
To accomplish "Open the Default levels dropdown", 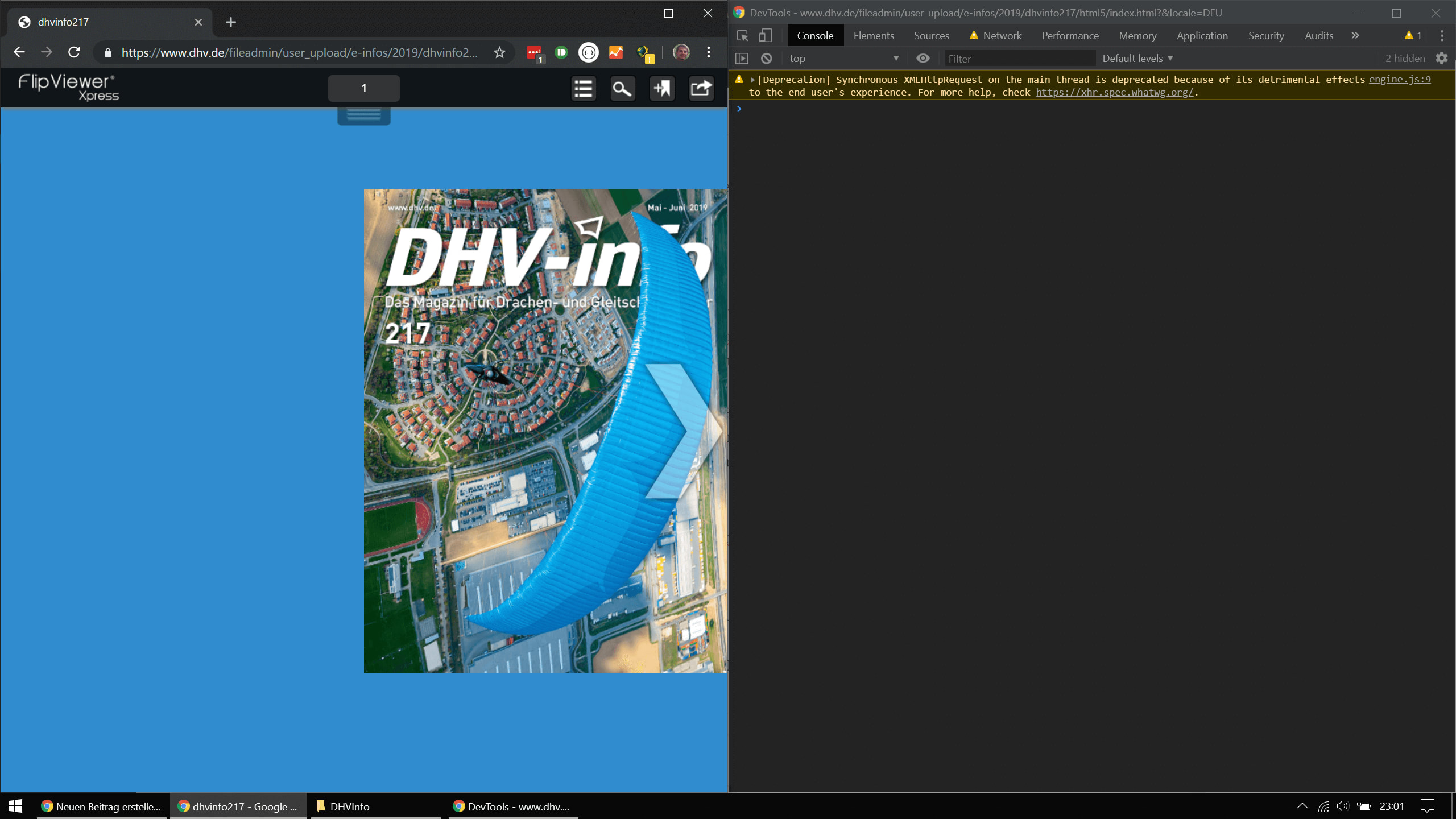I will [1137, 59].
